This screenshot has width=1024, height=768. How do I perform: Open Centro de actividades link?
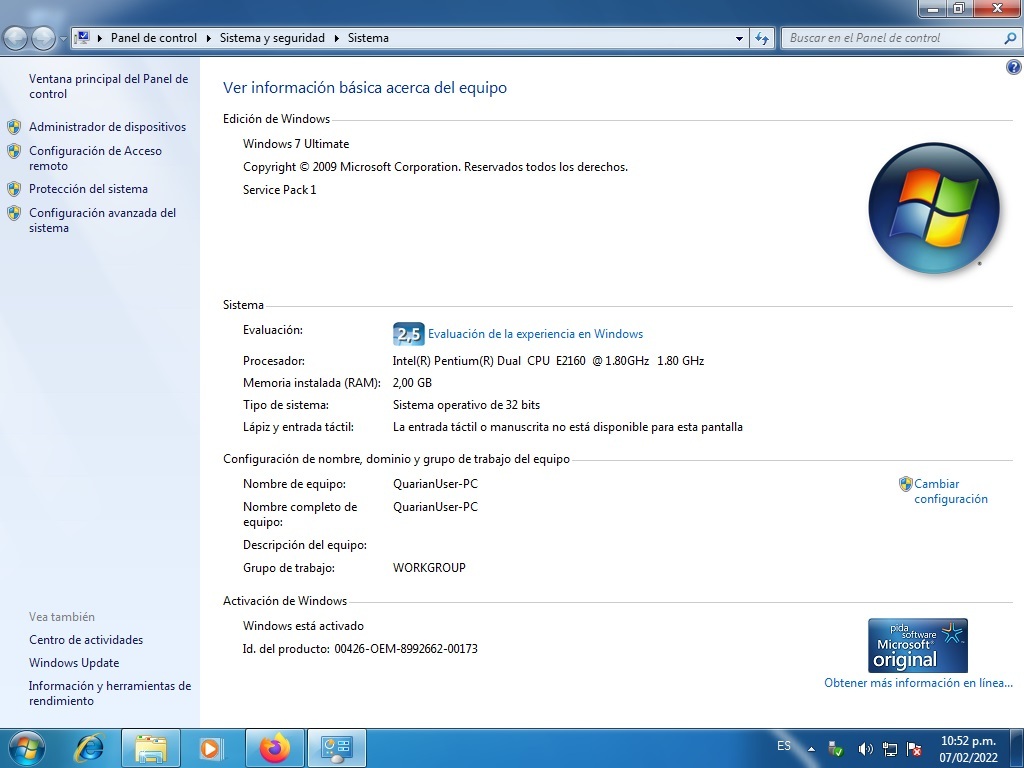click(86, 640)
